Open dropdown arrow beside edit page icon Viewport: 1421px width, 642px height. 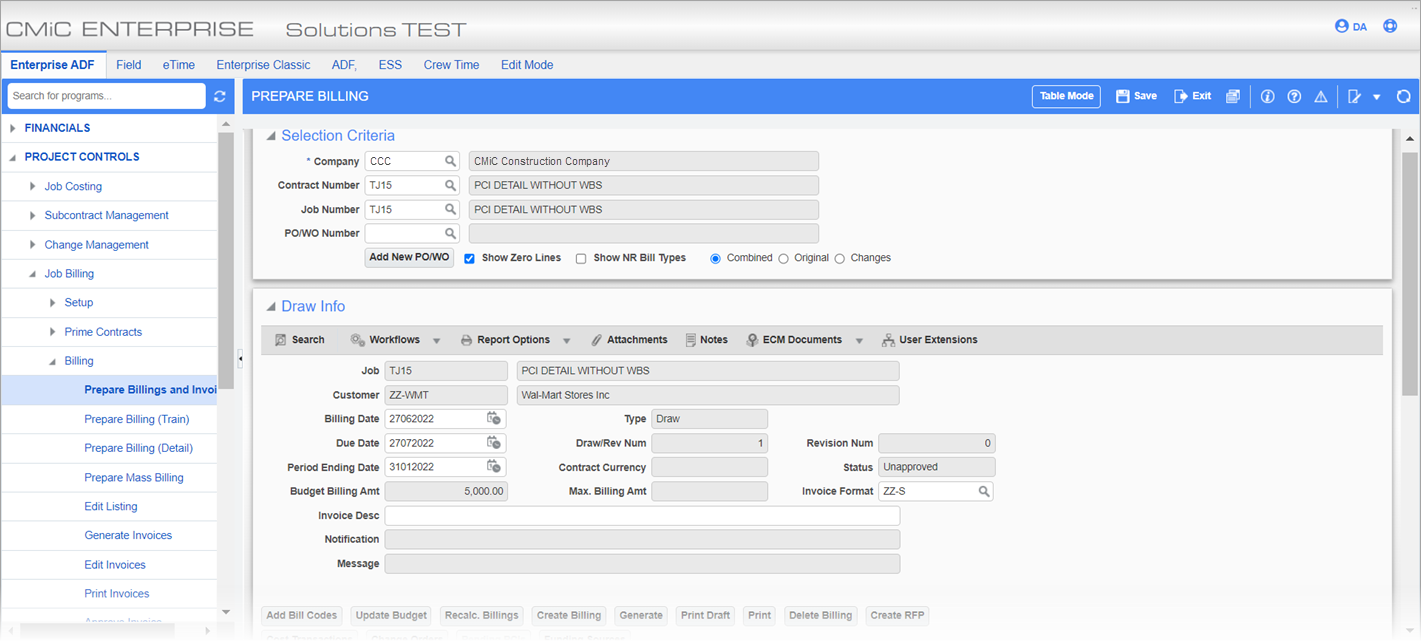click(x=1377, y=97)
